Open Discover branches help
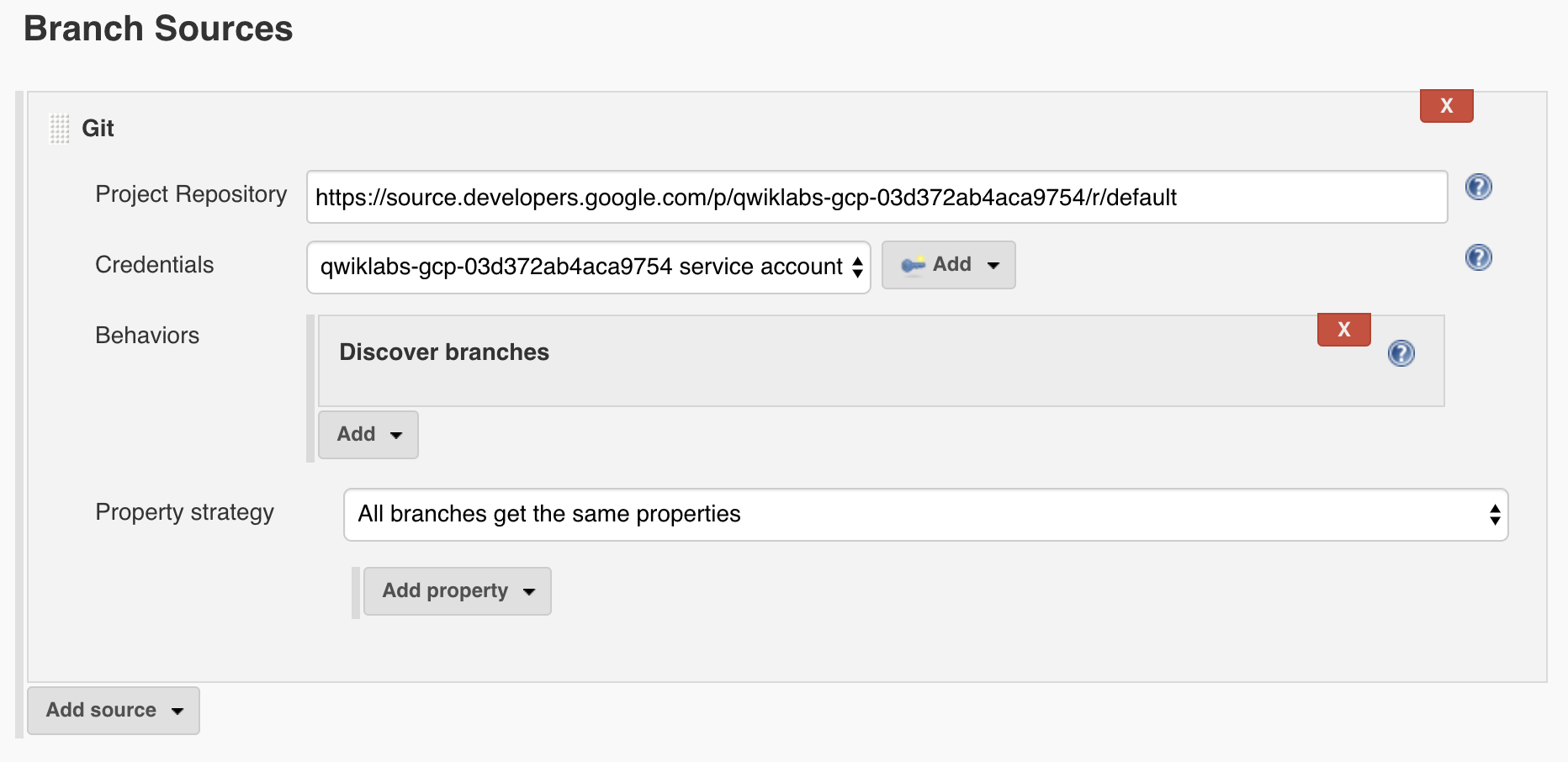 point(1401,354)
